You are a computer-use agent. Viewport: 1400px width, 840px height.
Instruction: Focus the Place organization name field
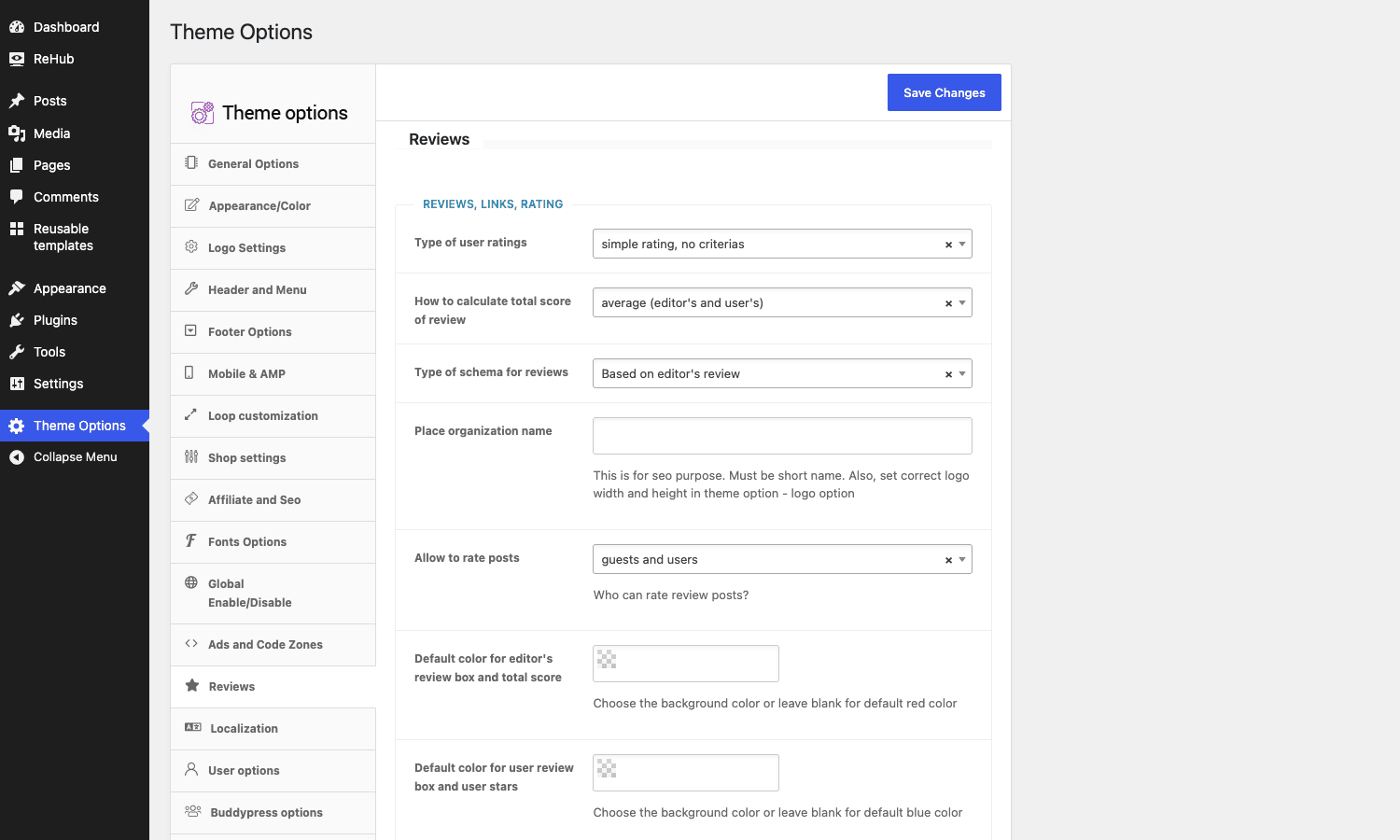782,436
